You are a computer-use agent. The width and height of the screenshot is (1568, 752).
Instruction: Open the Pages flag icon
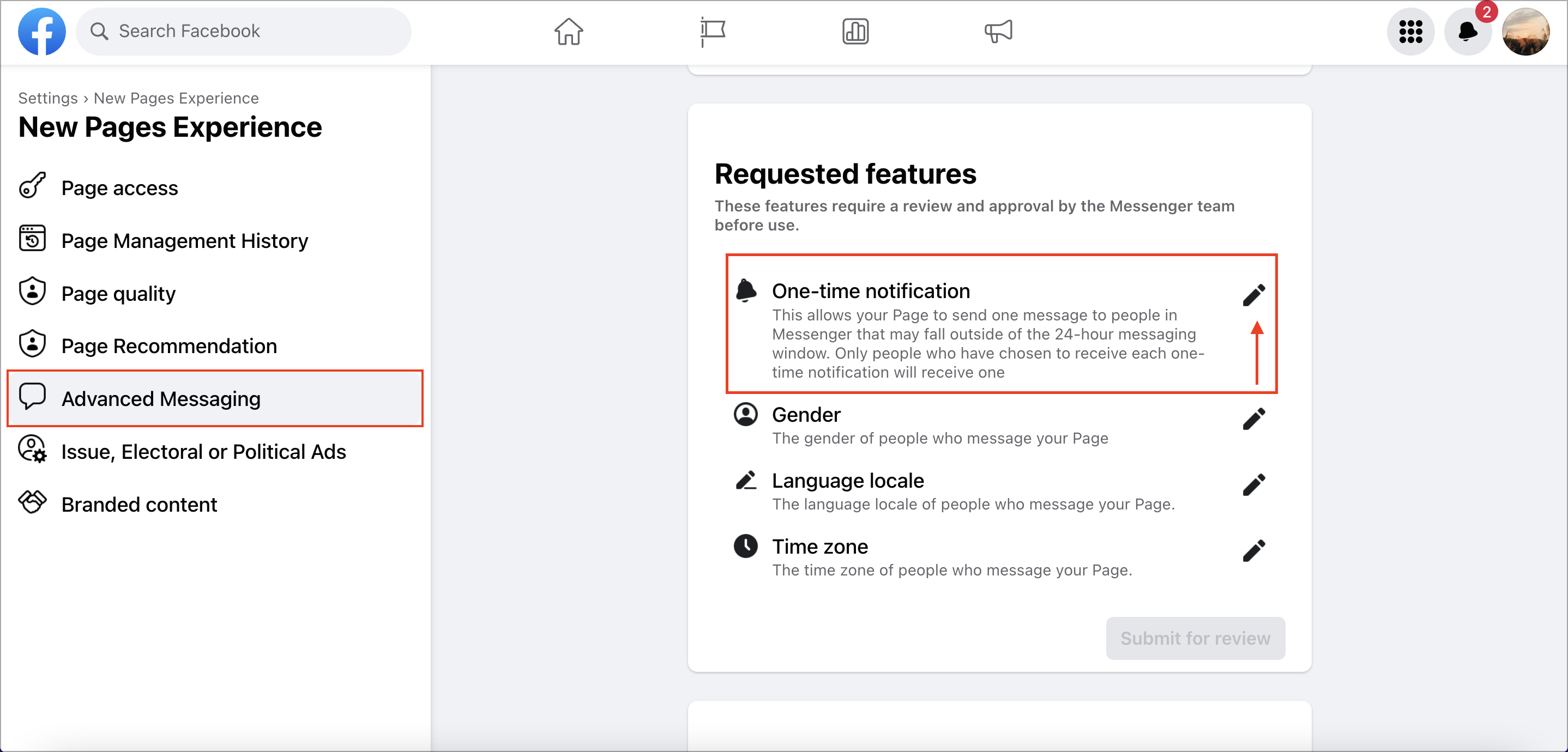712,31
